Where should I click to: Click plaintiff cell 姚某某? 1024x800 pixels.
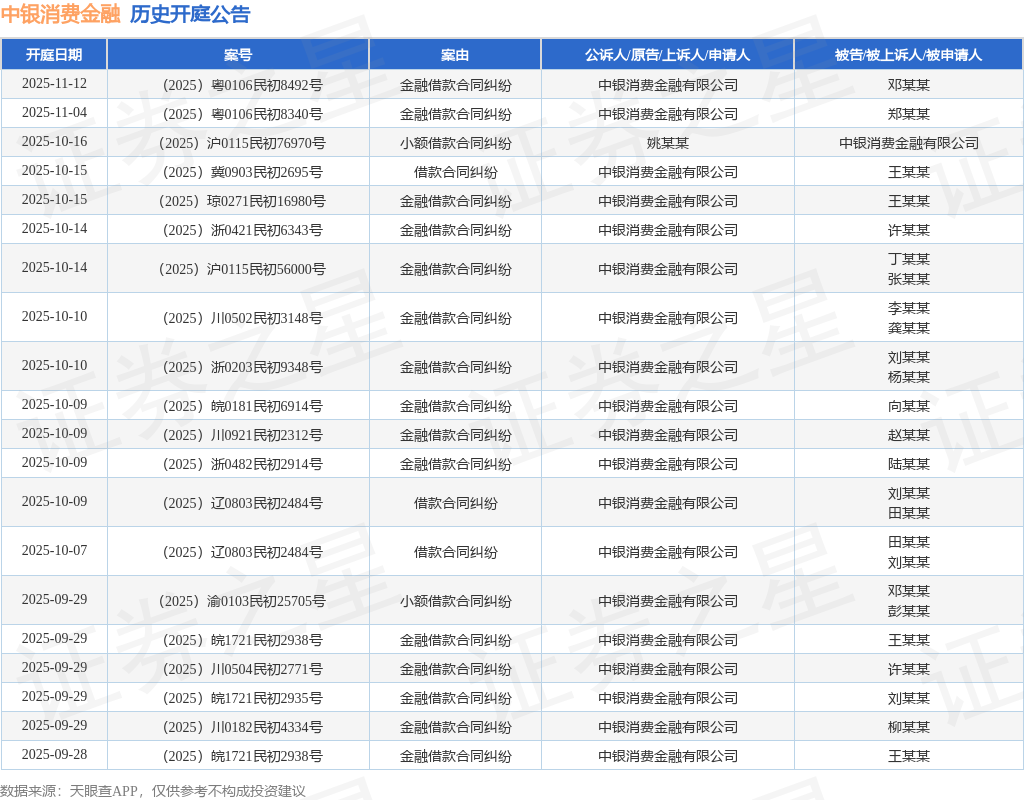pos(667,143)
